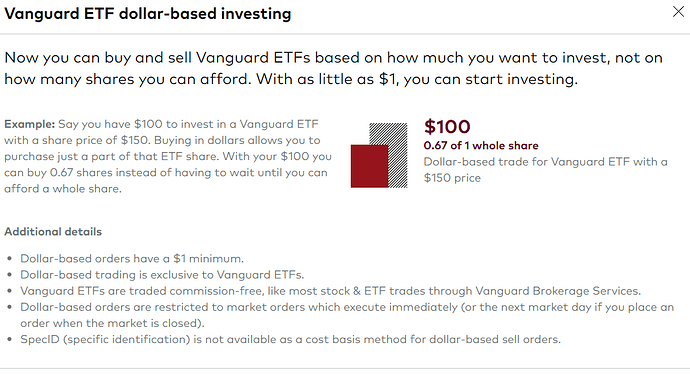The height and width of the screenshot is (374, 690).
Task: Select the market orders restriction bullet
Action: coord(347,315)
